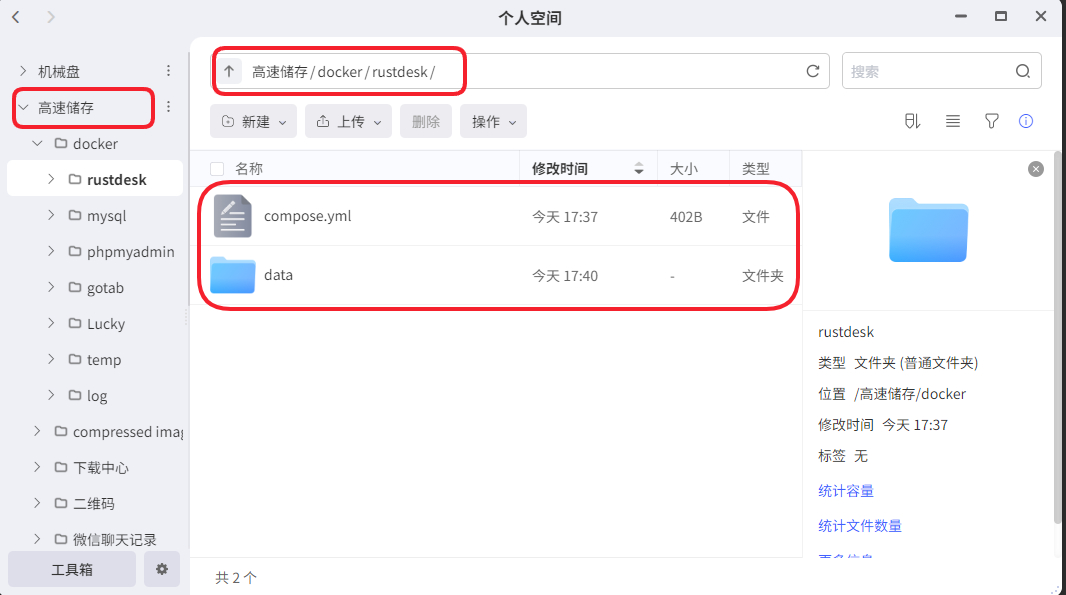Expand the phpmyadmin folder node

[51, 251]
